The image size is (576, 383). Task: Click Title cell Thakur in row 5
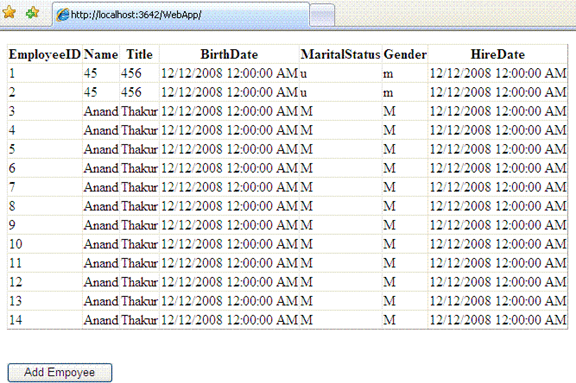click(x=139, y=149)
